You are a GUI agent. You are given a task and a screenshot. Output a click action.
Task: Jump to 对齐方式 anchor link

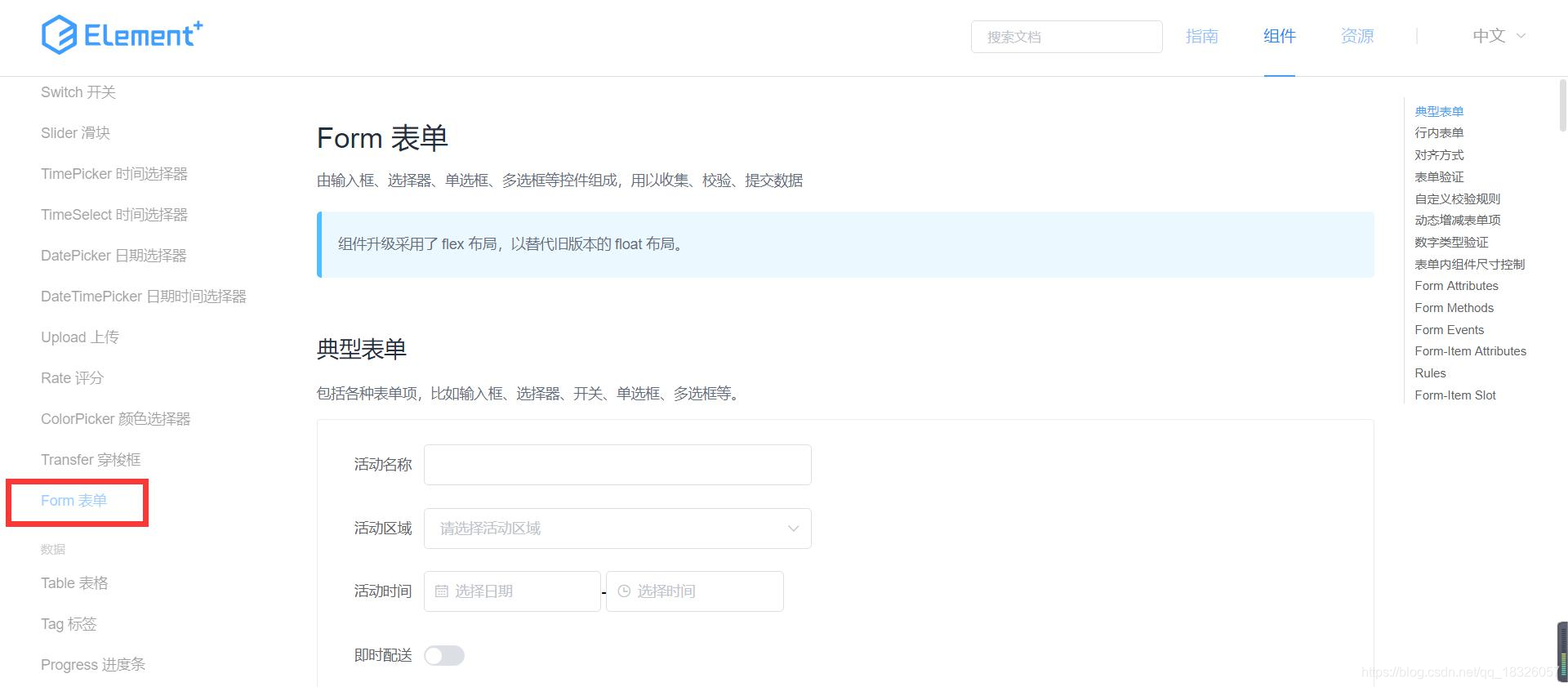coord(1439,154)
